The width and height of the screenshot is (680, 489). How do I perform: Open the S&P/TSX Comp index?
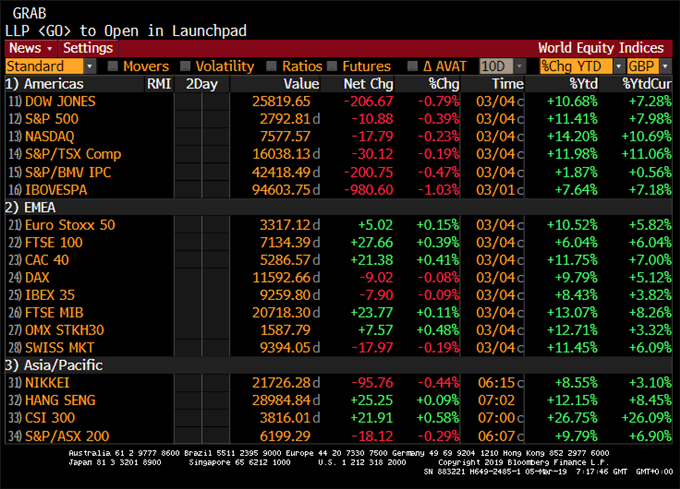(73, 154)
